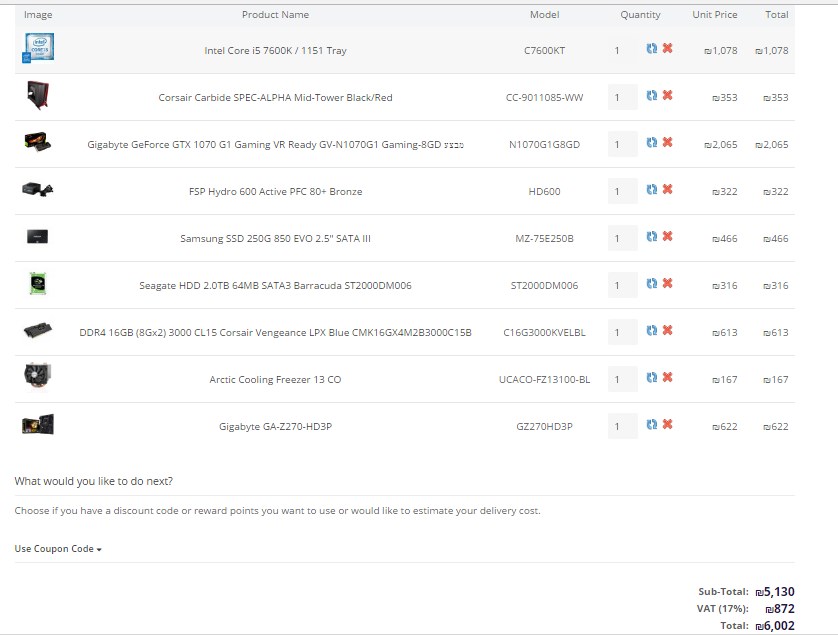Edit quantity field for Corsair Carbide case

(623, 97)
